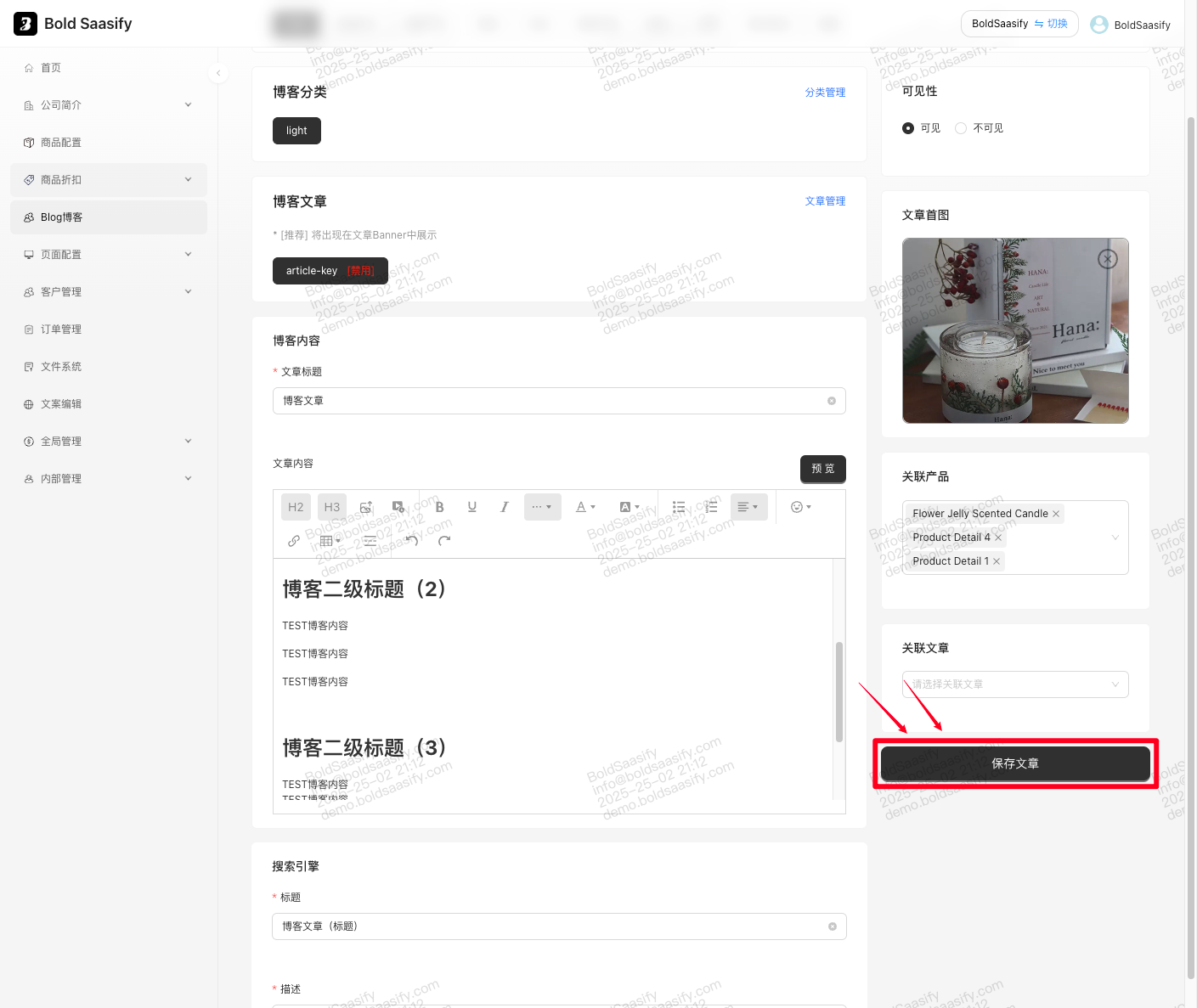Save the article with 保存文章
The height and width of the screenshot is (1008, 1197).
point(1015,763)
